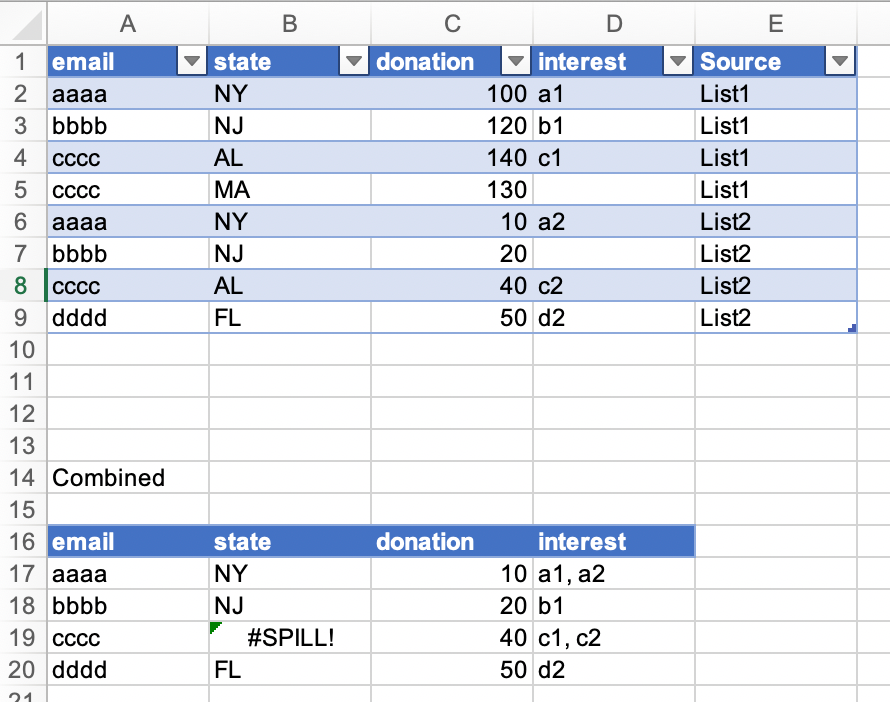Screen dimensions: 890x702
Task: Select row 8 by clicking its row number
Action: pos(22,286)
